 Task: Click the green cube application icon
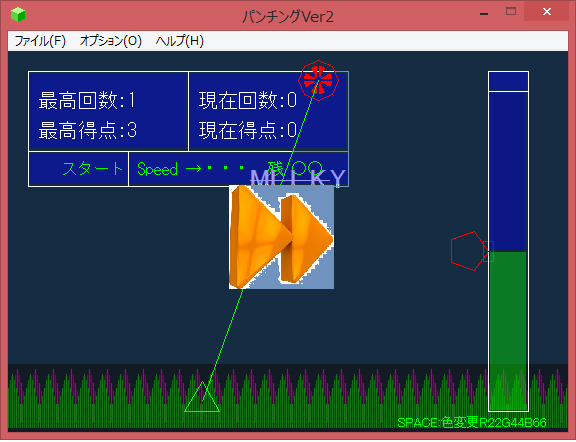(x=18, y=15)
